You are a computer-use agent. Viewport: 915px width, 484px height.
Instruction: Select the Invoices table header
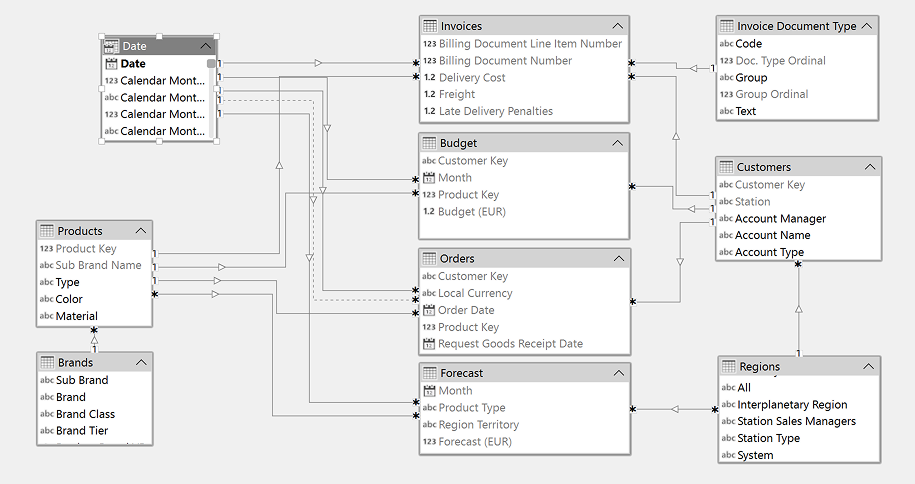pyautogui.click(x=524, y=26)
